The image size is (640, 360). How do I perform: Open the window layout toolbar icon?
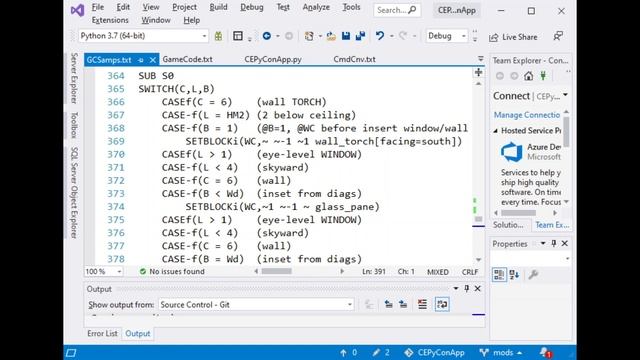pyautogui.click(x=238, y=36)
